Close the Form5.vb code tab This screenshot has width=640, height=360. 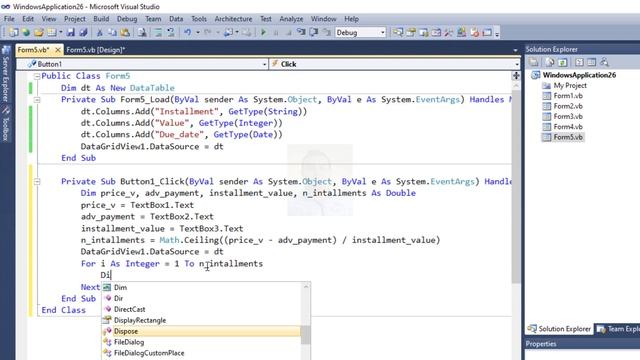point(58,50)
